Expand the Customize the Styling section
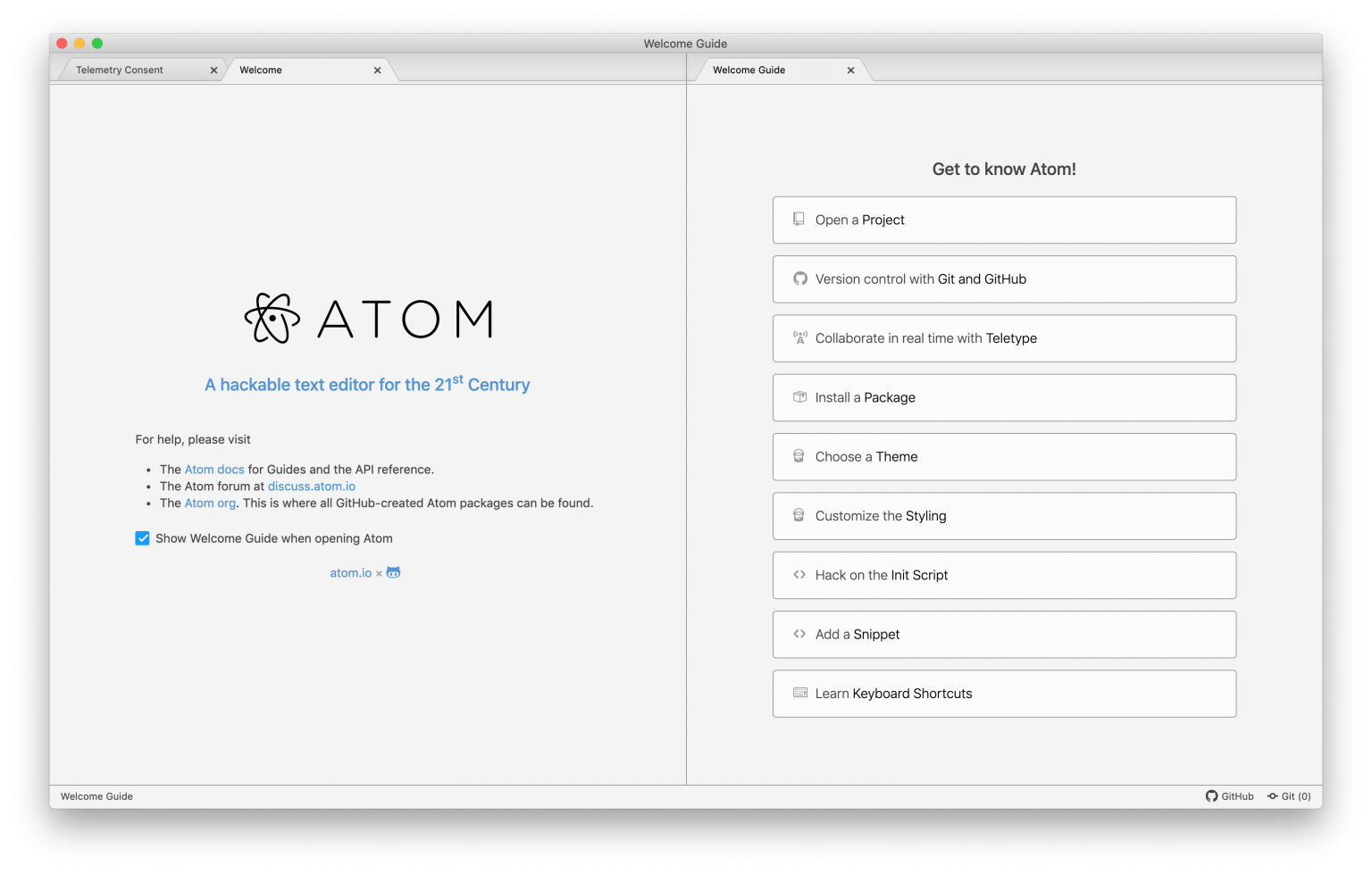The height and width of the screenshot is (874, 1372). coord(1003,516)
